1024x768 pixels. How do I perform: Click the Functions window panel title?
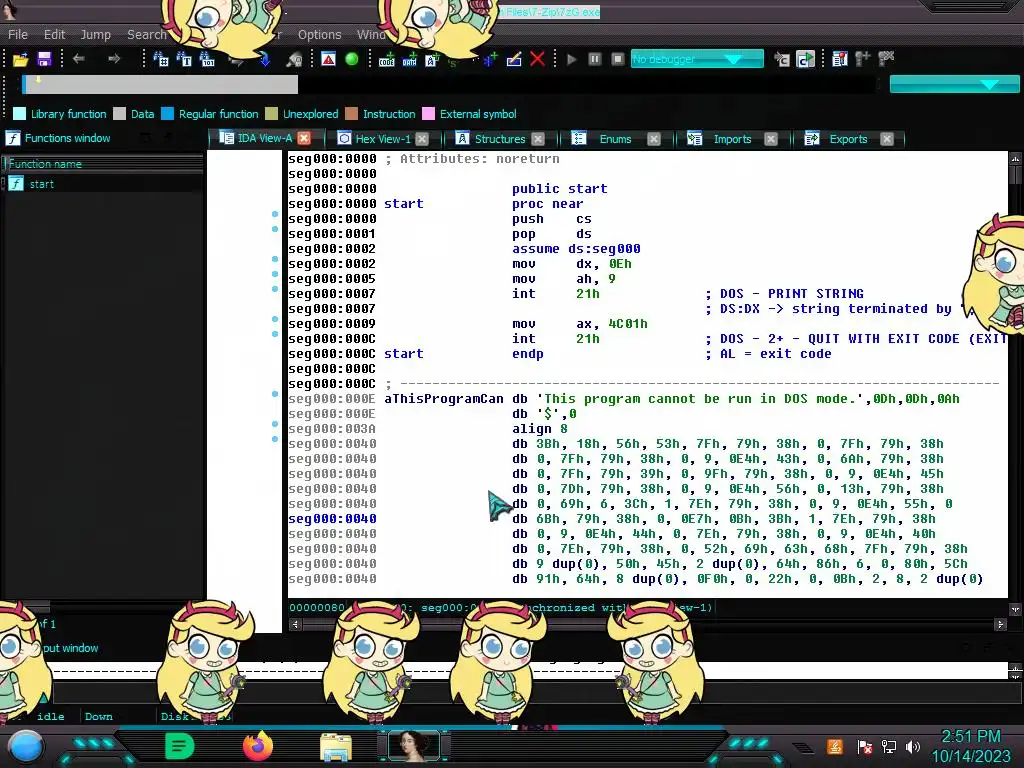point(67,138)
